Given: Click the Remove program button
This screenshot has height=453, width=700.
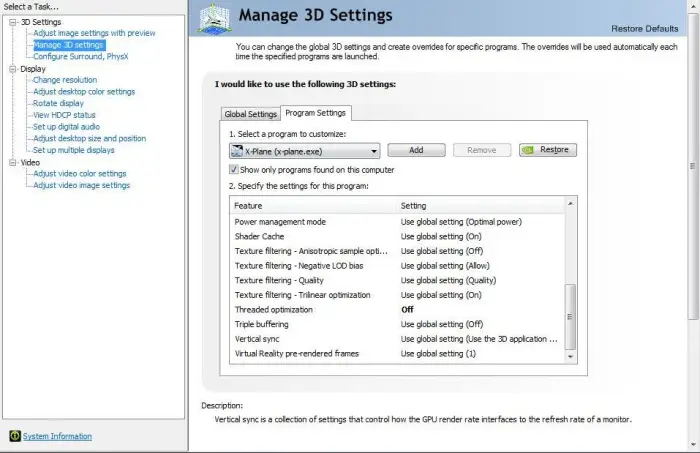Looking at the screenshot, I should pyautogui.click(x=482, y=150).
